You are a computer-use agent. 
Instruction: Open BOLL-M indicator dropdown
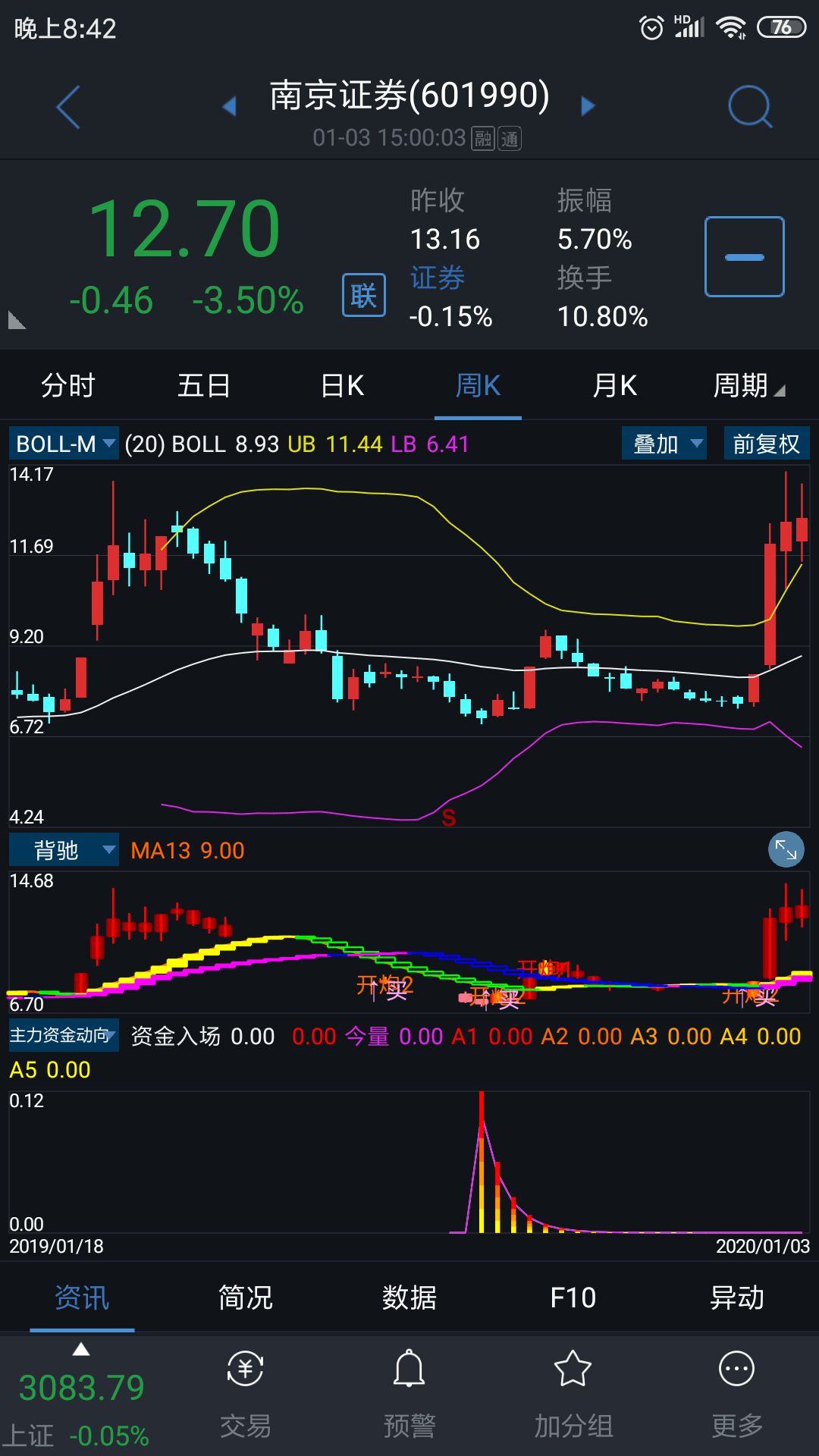pos(64,444)
